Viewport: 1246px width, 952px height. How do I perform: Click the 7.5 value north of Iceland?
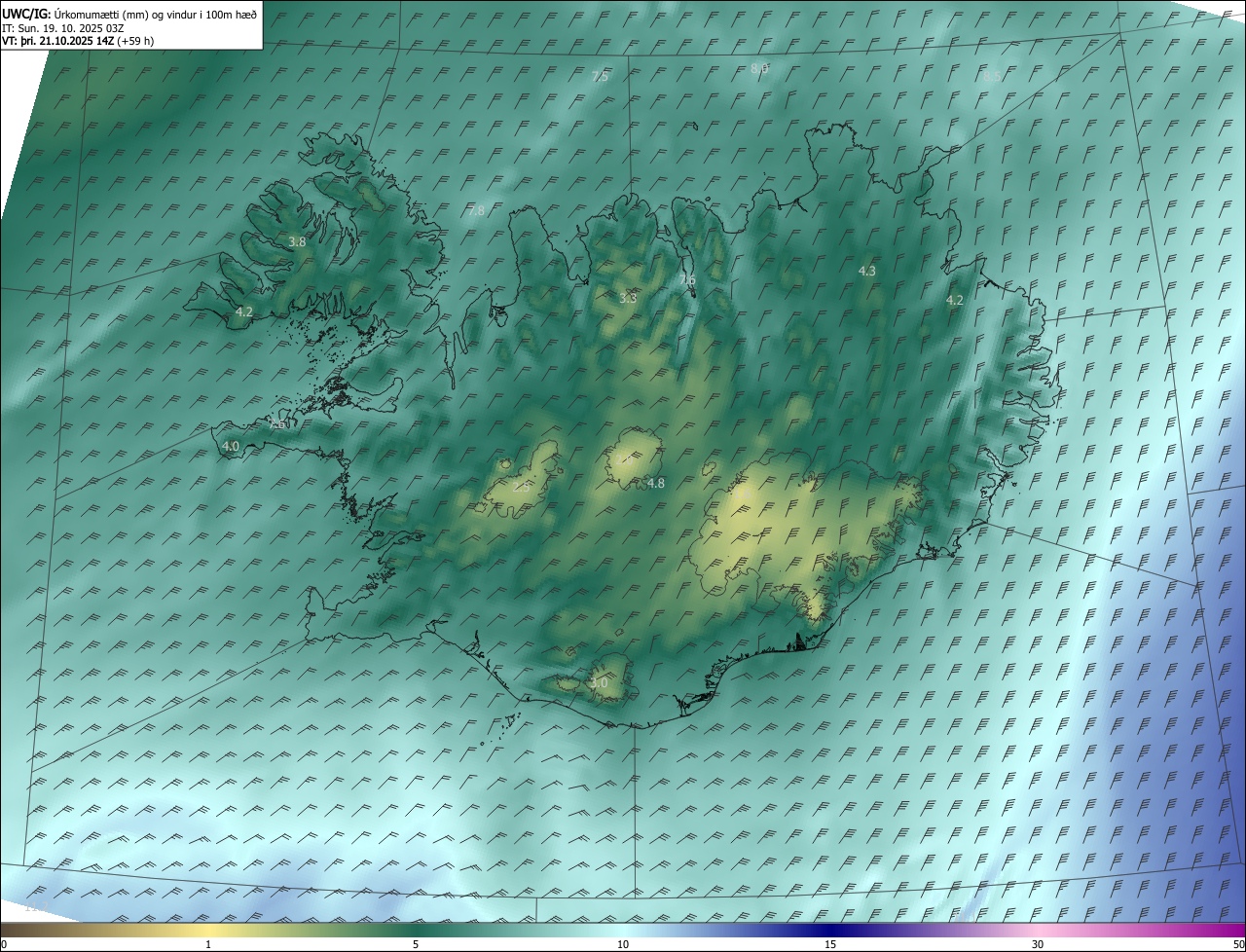600,77
